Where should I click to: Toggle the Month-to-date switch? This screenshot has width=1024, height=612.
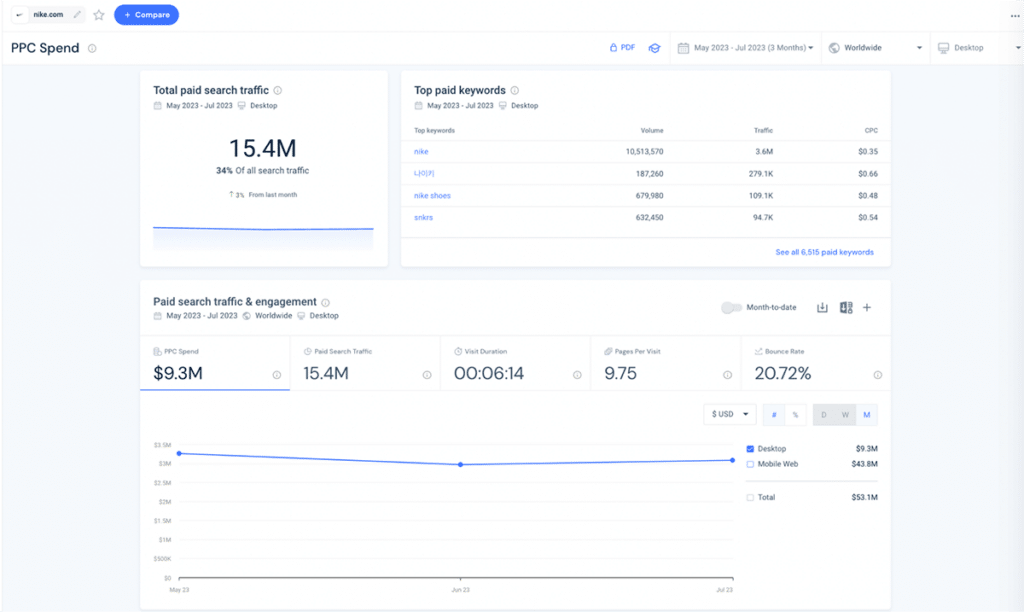(731, 308)
